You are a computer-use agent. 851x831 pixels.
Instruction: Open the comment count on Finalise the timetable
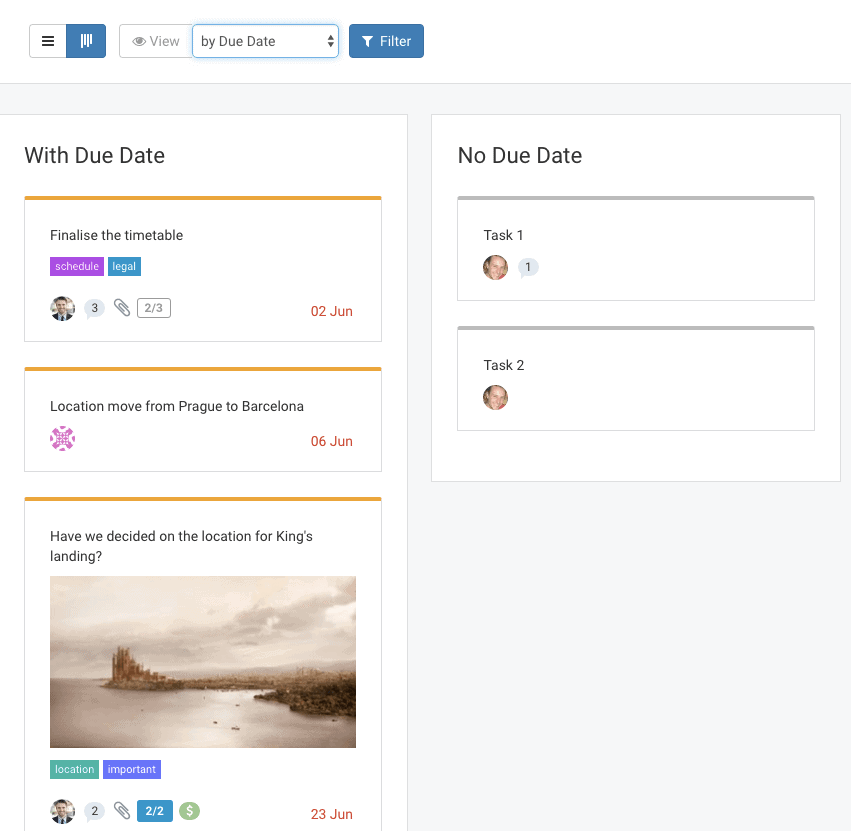(94, 308)
